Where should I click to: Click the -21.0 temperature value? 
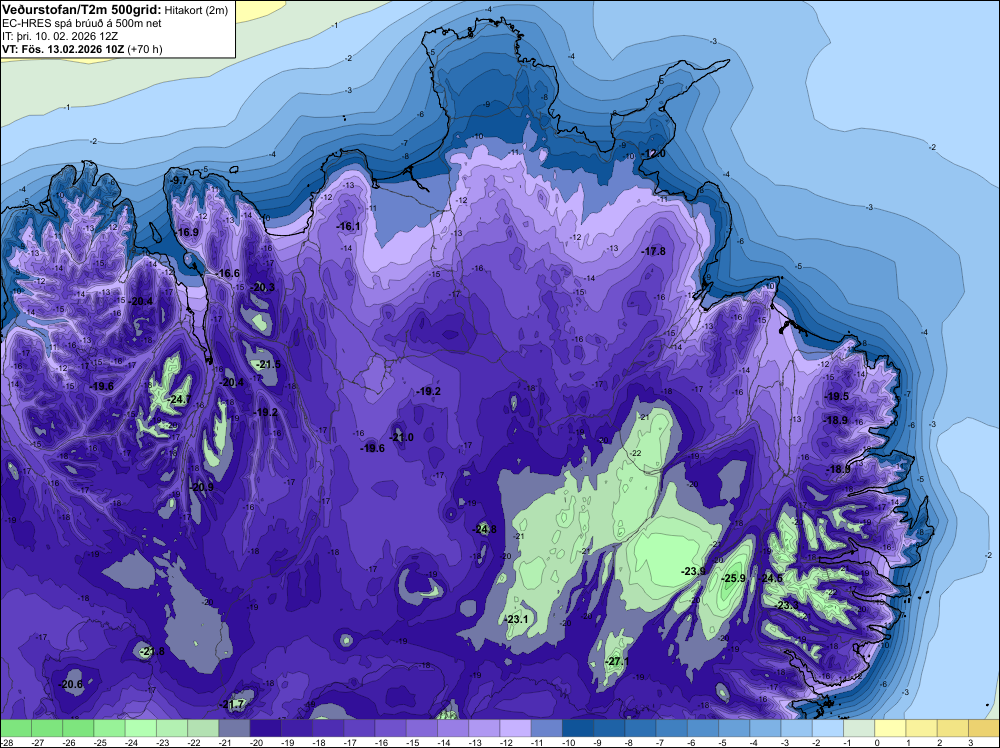(402, 437)
